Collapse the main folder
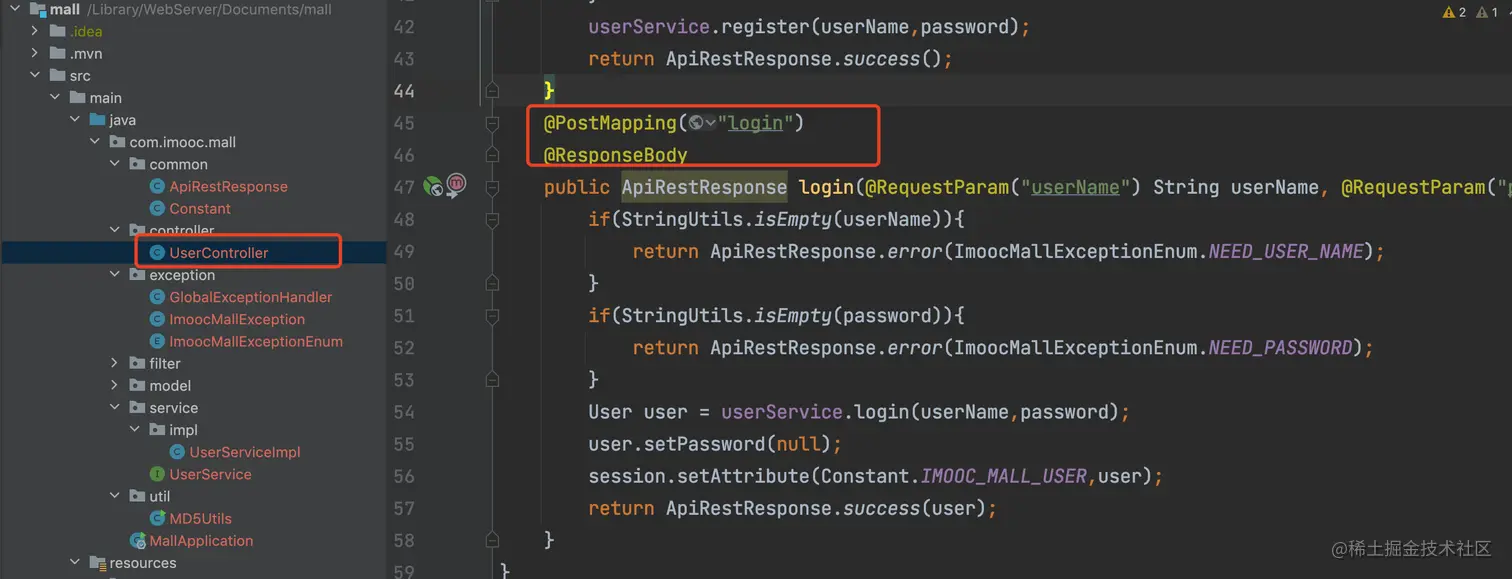Image resolution: width=1512 pixels, height=579 pixels. [55, 97]
